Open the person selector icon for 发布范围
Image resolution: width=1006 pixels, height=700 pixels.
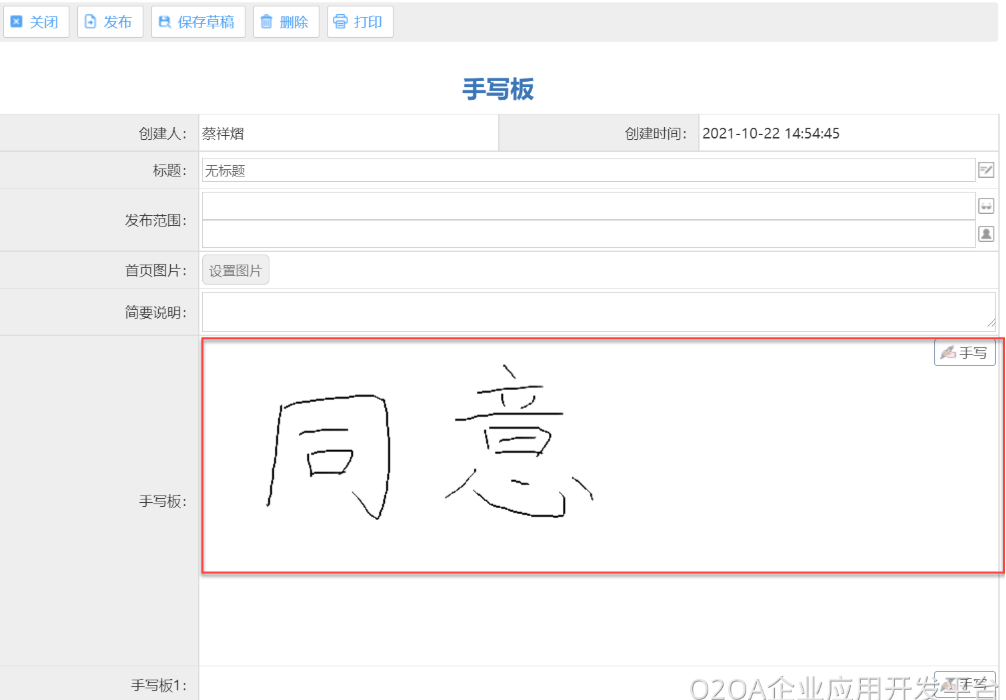[986, 234]
